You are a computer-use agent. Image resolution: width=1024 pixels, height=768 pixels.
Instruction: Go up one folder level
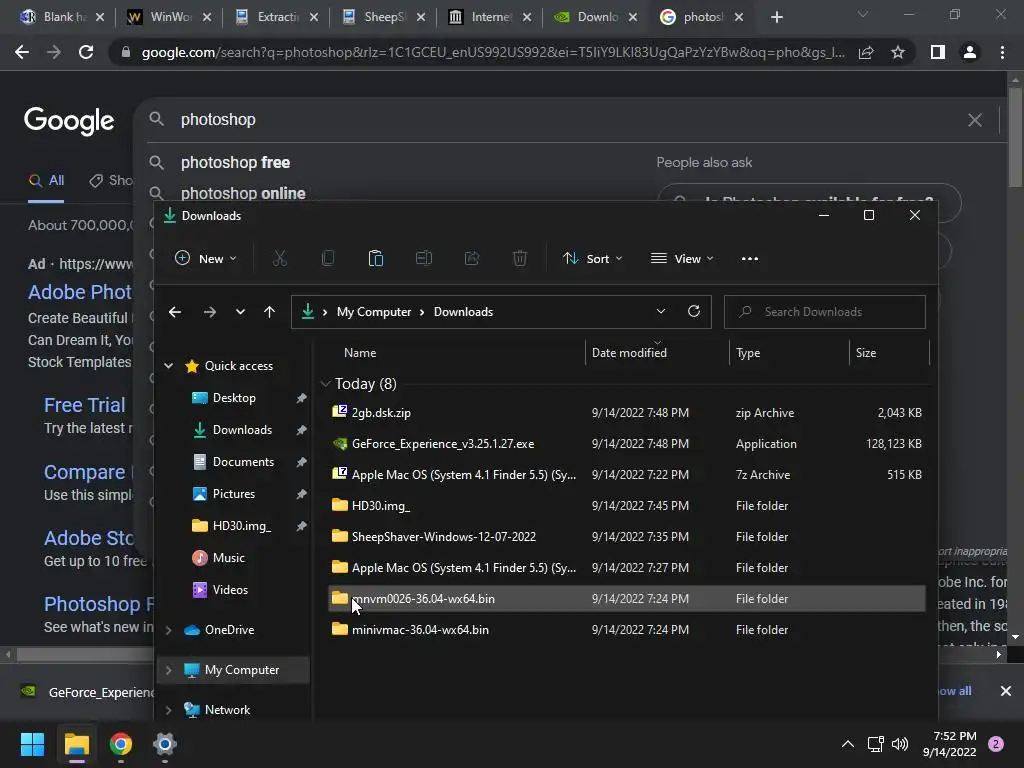point(269,312)
